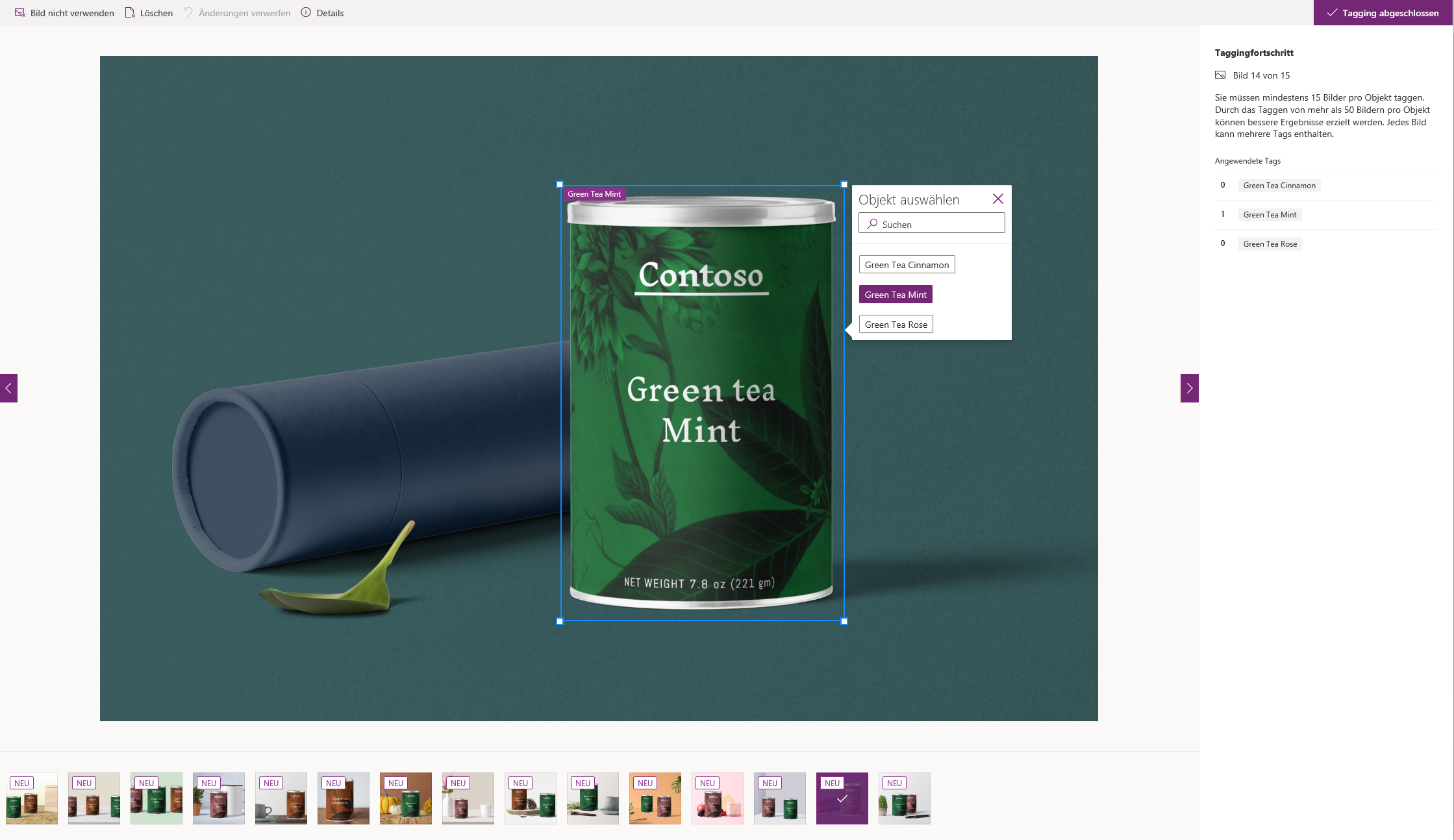Click the Green Tea Mint label on the box
The width and height of the screenshot is (1454, 840).
click(x=594, y=194)
